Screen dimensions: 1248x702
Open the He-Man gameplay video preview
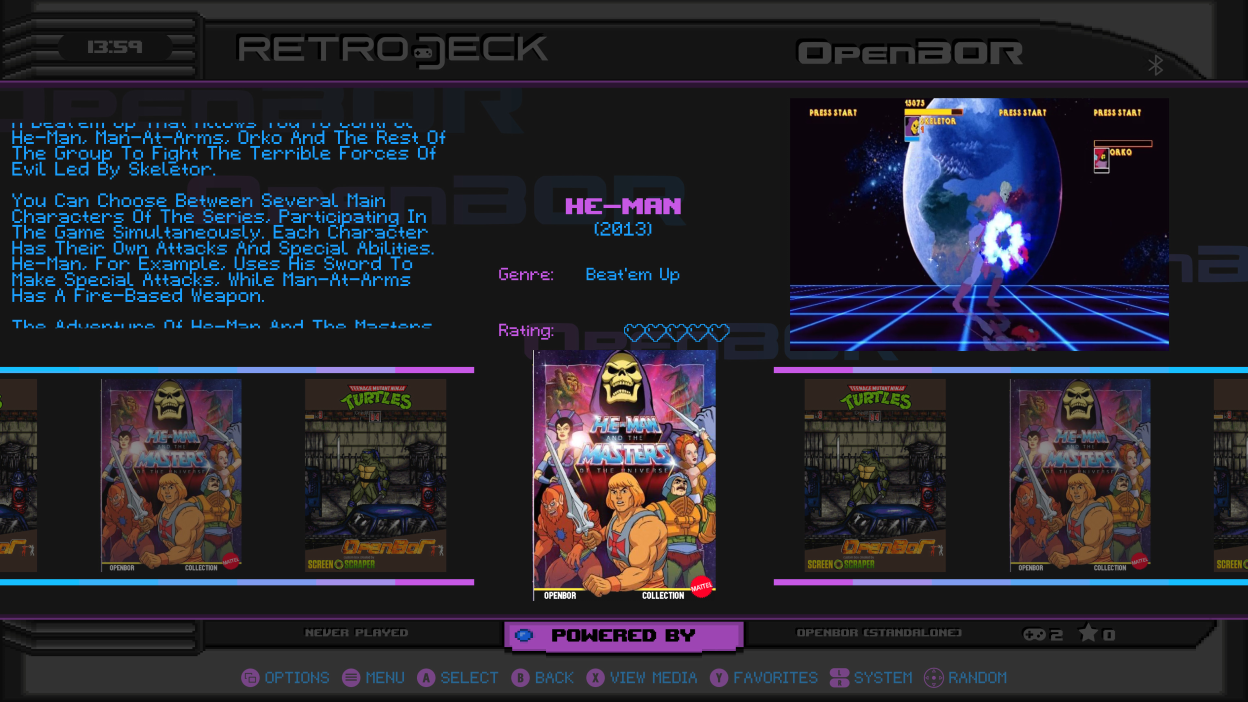pos(979,224)
